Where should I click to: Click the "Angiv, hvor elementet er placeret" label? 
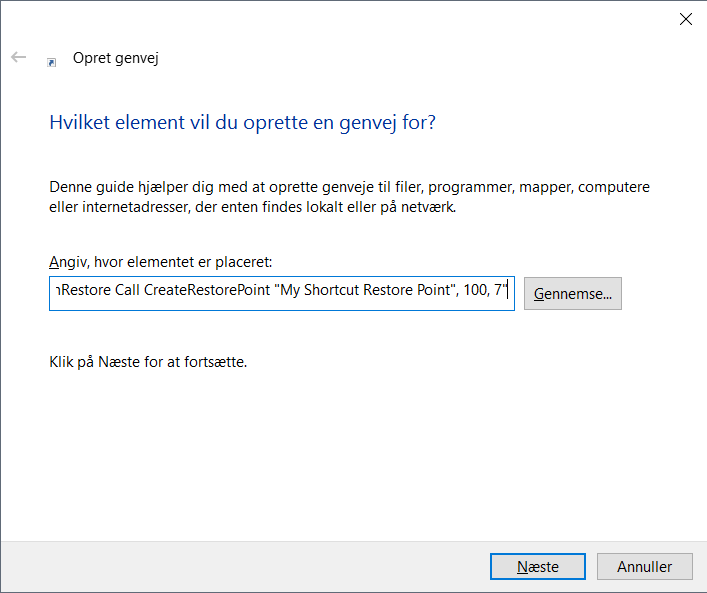pyautogui.click(x=160, y=262)
